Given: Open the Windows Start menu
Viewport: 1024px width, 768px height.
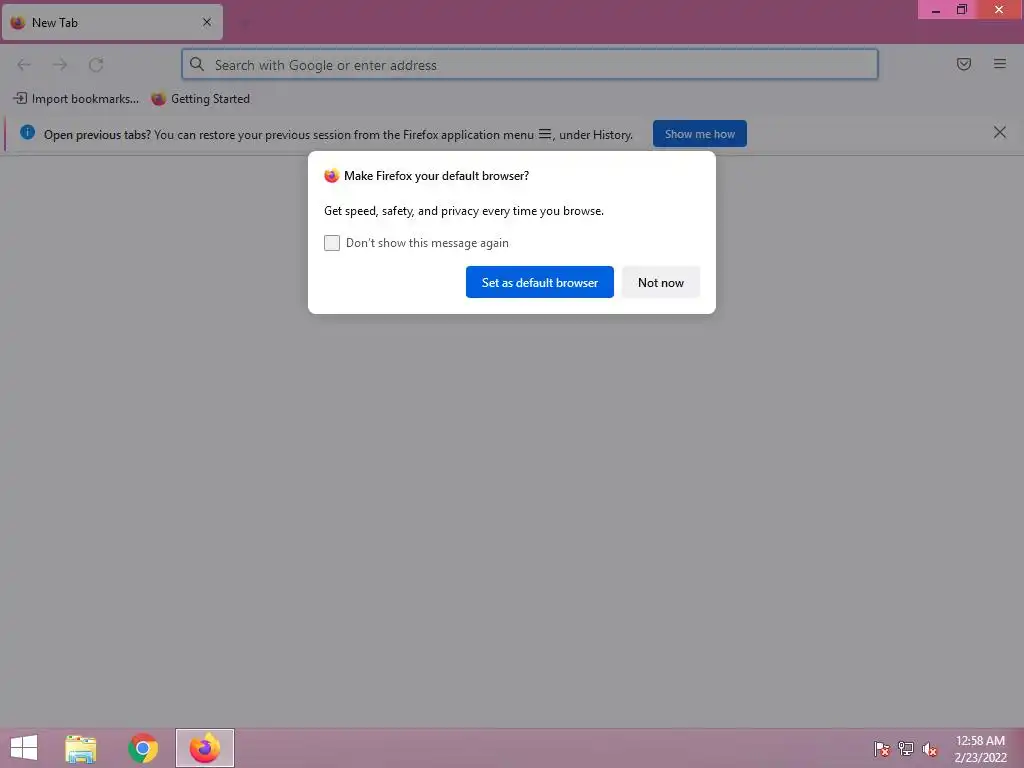Looking at the screenshot, I should coord(24,748).
